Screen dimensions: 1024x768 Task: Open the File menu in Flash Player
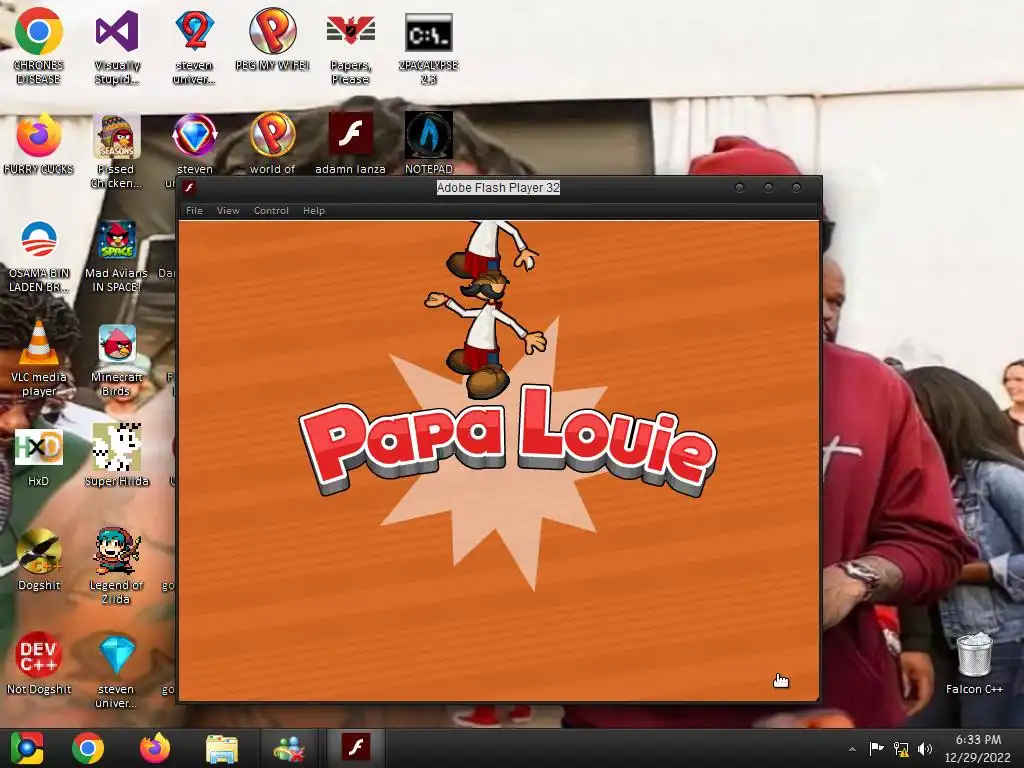(194, 210)
